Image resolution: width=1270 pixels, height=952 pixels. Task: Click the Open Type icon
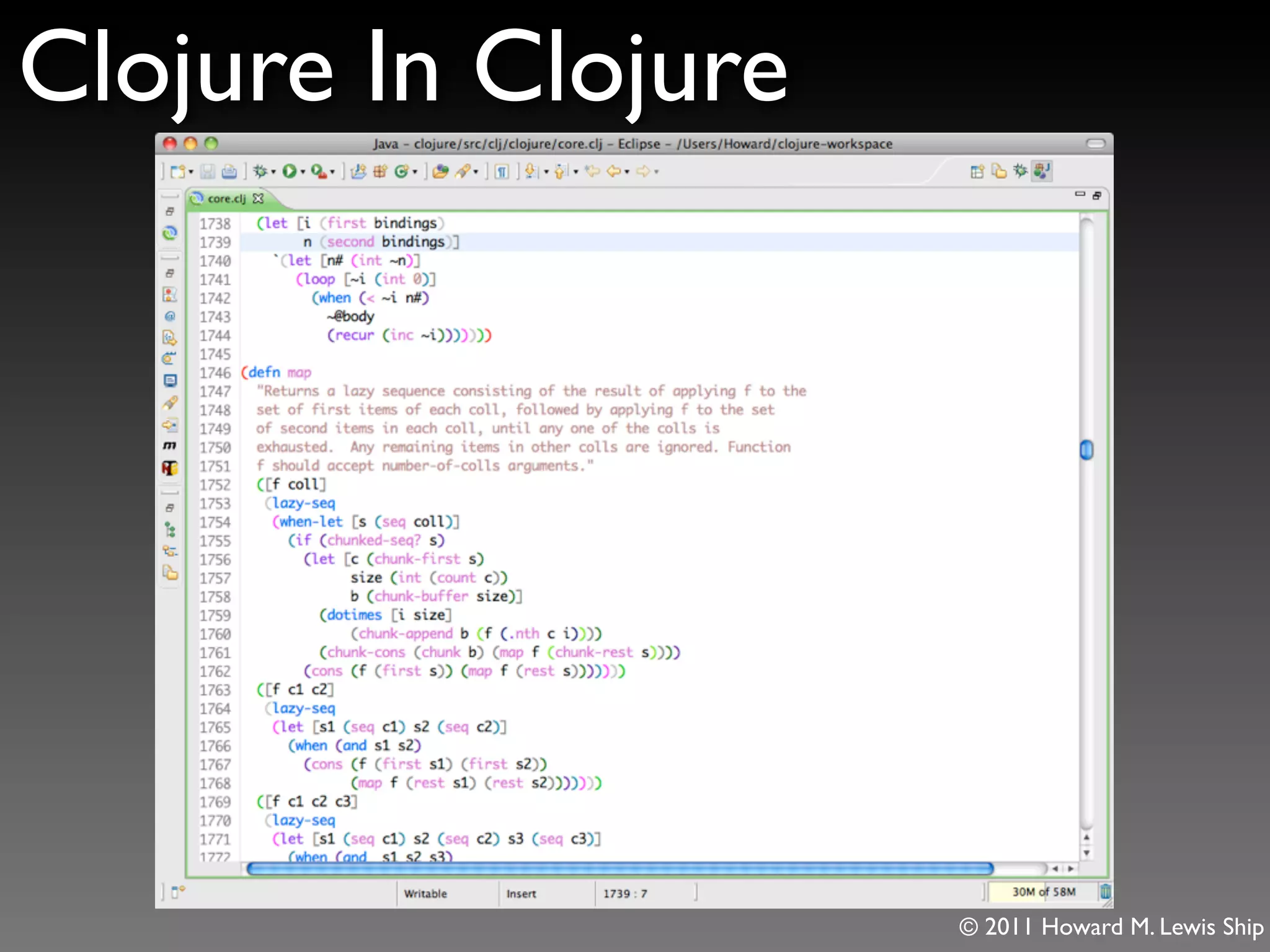click(x=440, y=171)
